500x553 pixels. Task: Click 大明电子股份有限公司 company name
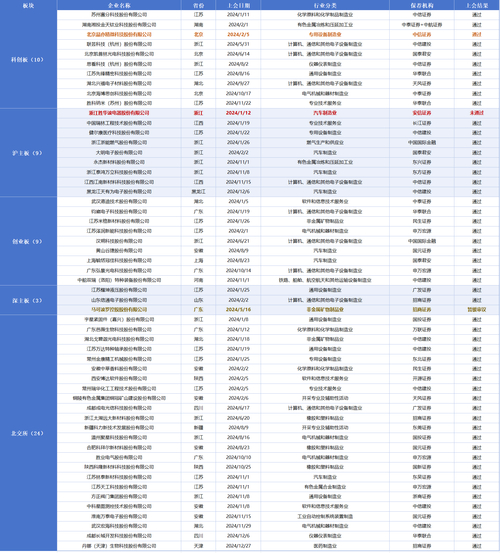(119, 152)
